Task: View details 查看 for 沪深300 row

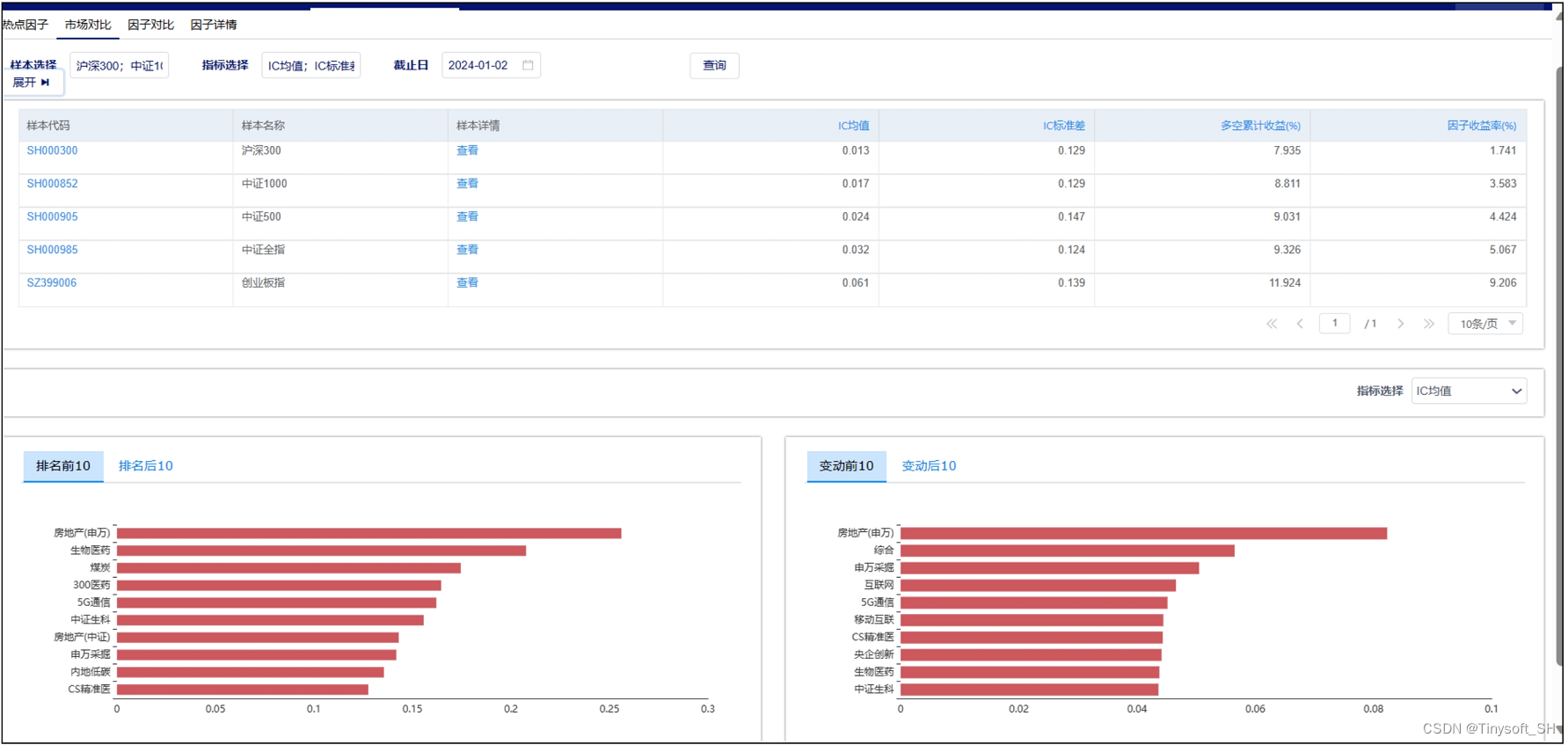Action: pos(467,150)
